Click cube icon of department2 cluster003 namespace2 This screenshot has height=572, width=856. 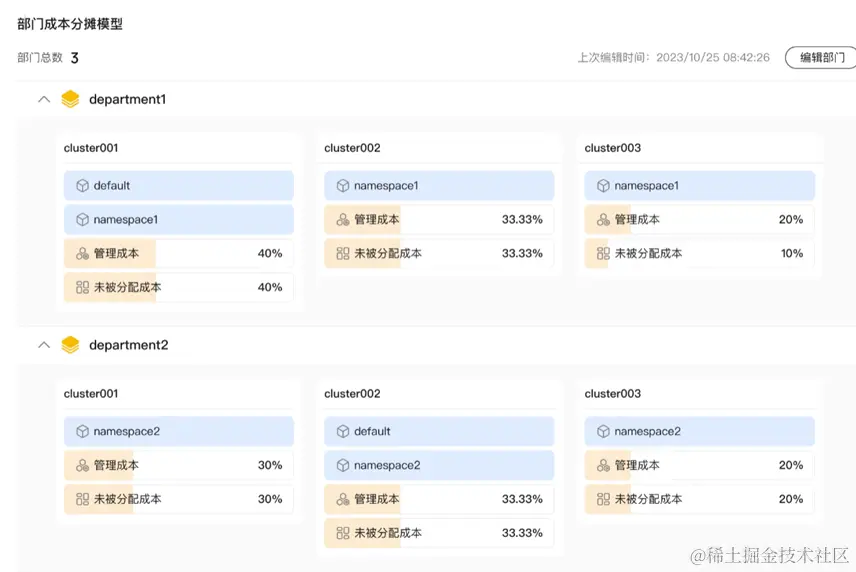tap(603, 432)
